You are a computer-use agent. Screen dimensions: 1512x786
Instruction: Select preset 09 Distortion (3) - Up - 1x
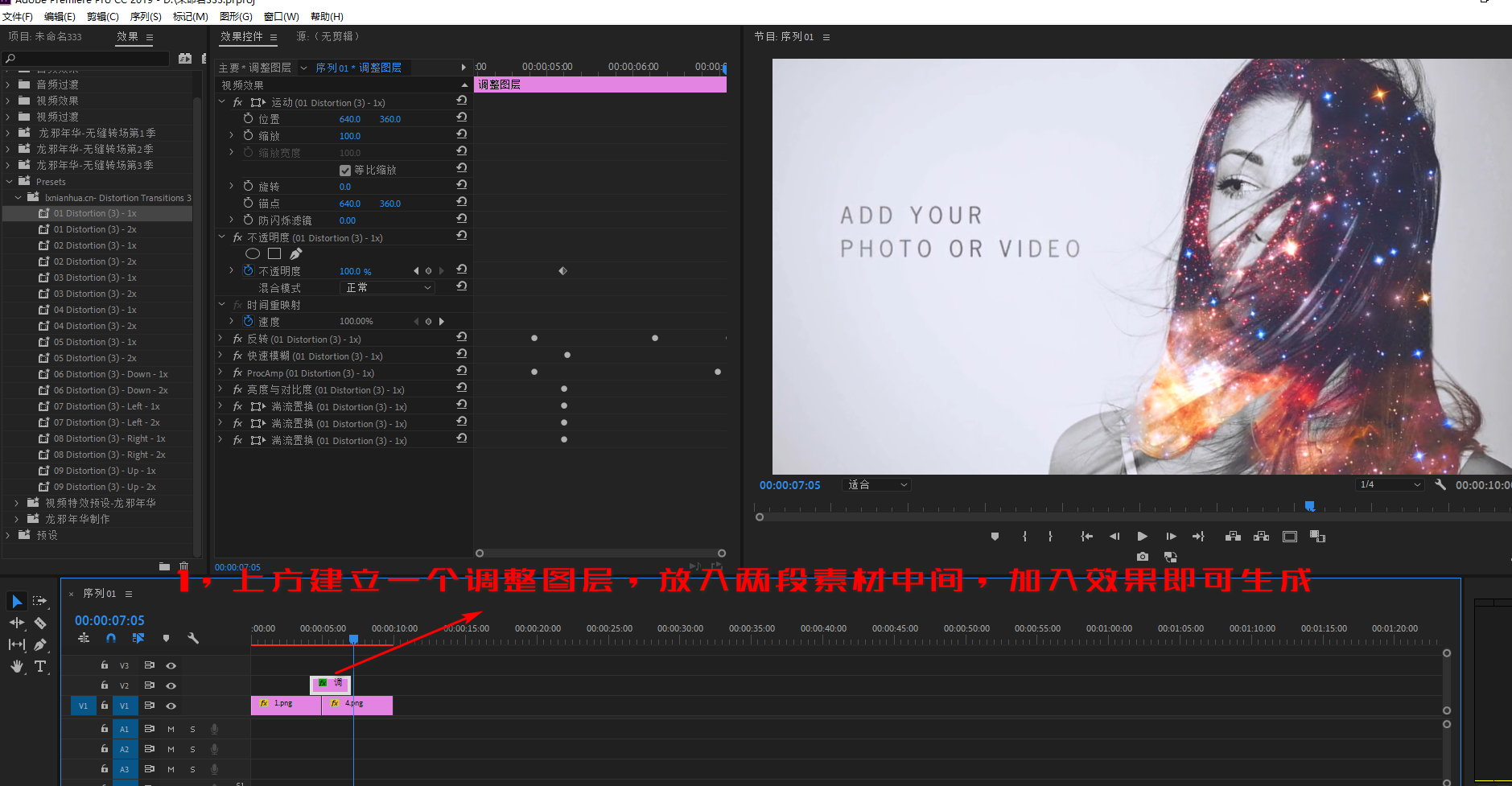tap(105, 471)
